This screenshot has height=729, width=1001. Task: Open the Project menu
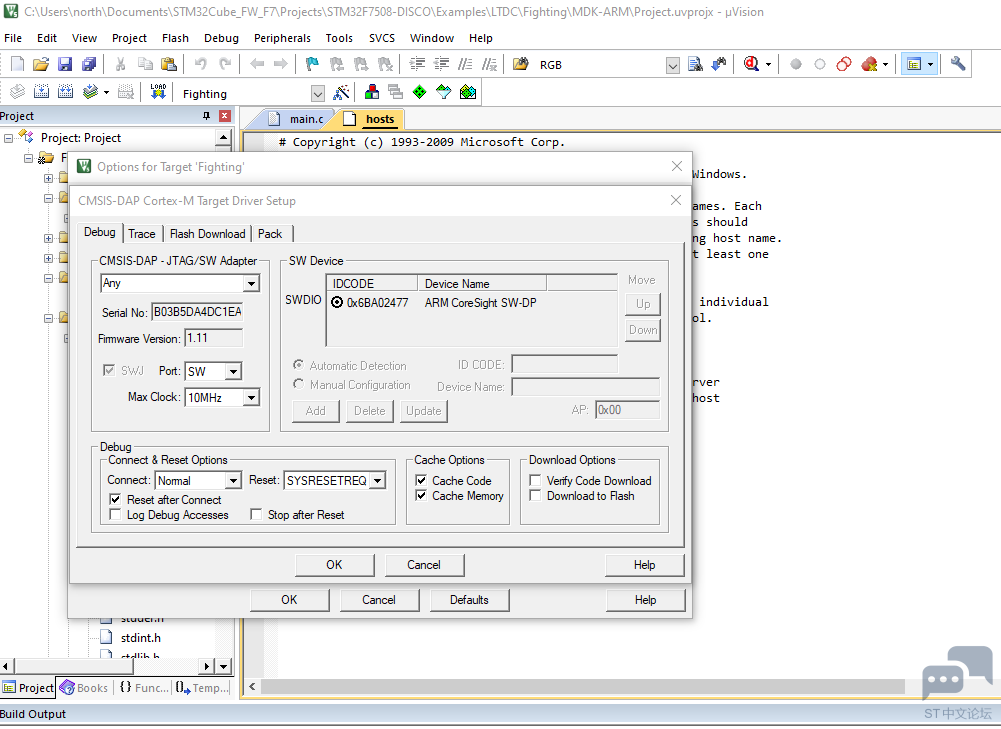129,38
